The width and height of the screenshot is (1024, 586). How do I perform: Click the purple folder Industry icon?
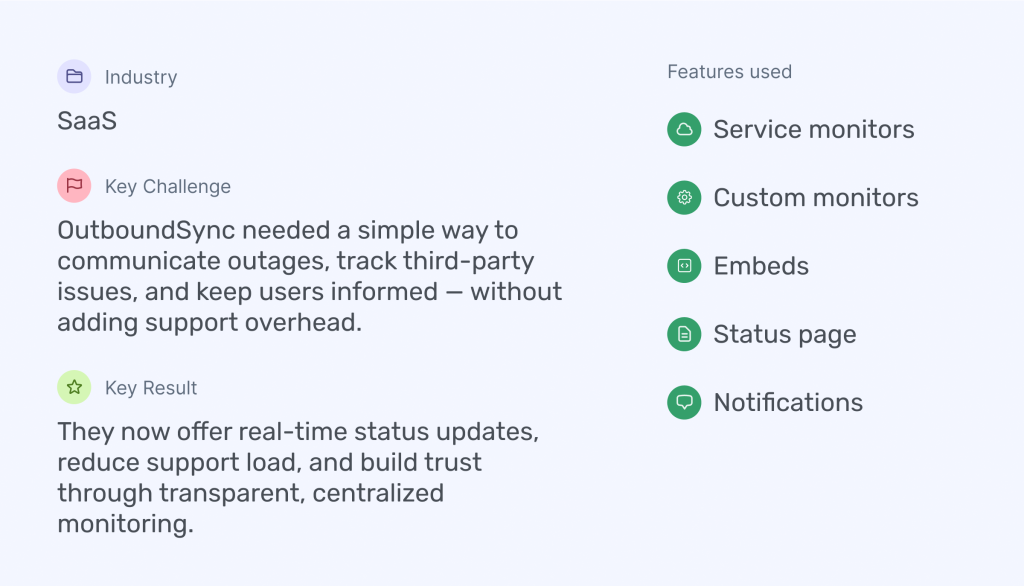pos(74,77)
